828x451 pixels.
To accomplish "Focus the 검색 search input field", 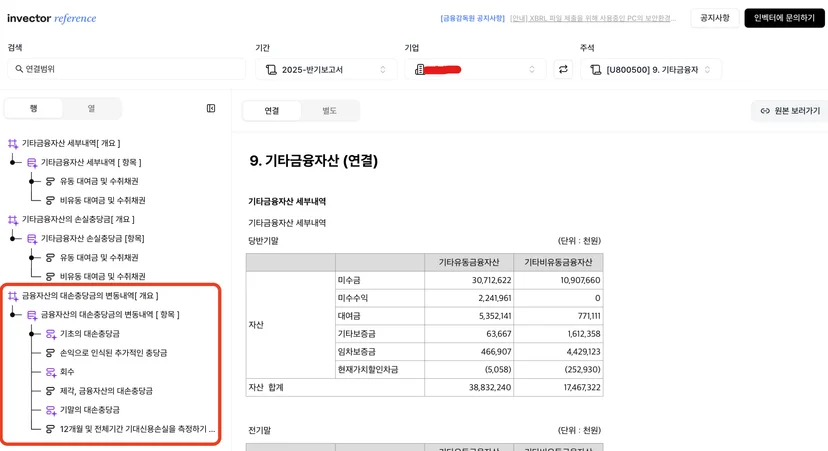I will click(x=126, y=69).
